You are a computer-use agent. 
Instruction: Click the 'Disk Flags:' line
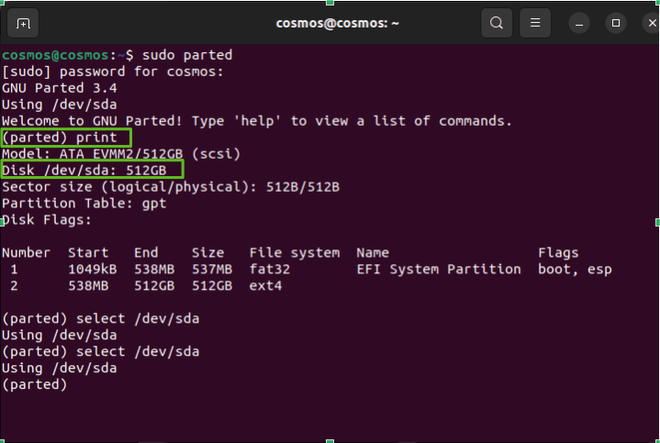(46, 220)
